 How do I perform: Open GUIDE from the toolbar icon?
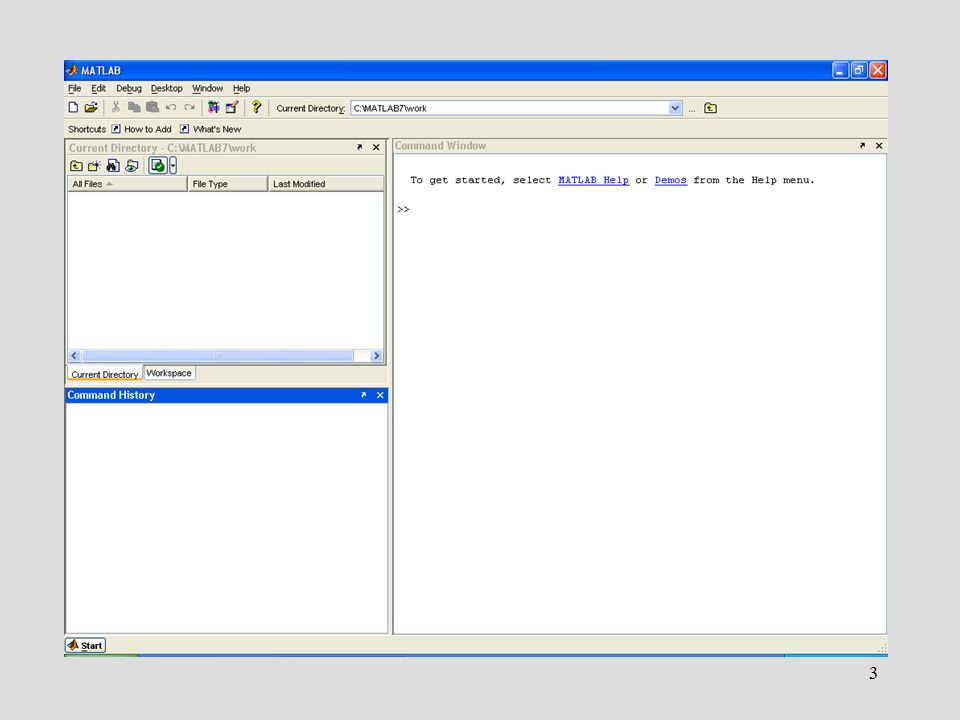point(231,108)
